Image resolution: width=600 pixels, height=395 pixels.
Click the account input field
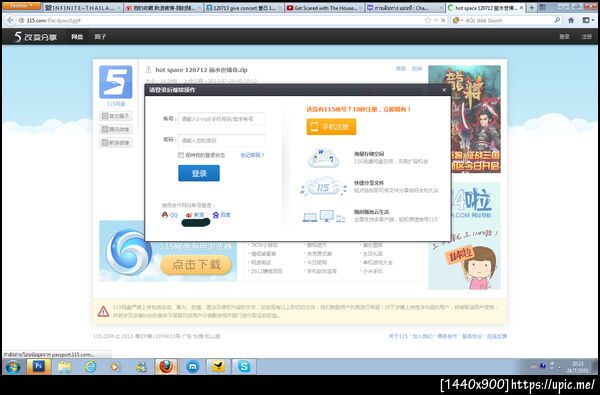[x=222, y=119]
